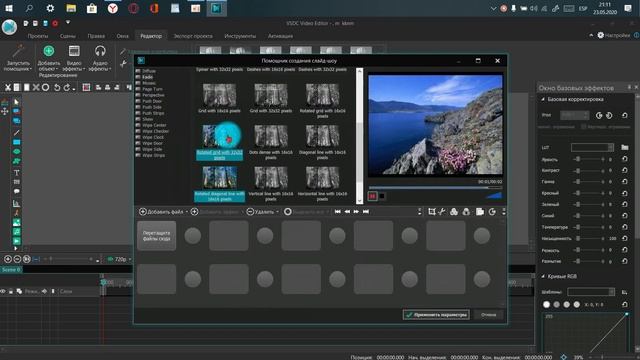Select the ellipse shape tool in left toolbar

click(x=16, y=152)
